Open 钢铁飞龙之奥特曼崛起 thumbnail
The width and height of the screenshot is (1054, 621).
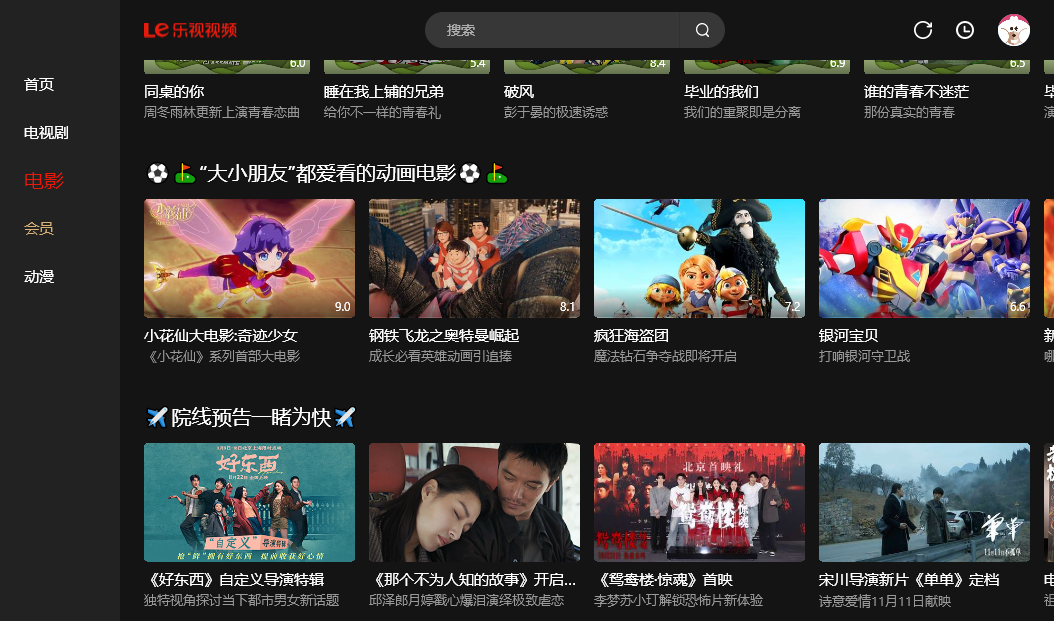pyautogui.click(x=474, y=258)
